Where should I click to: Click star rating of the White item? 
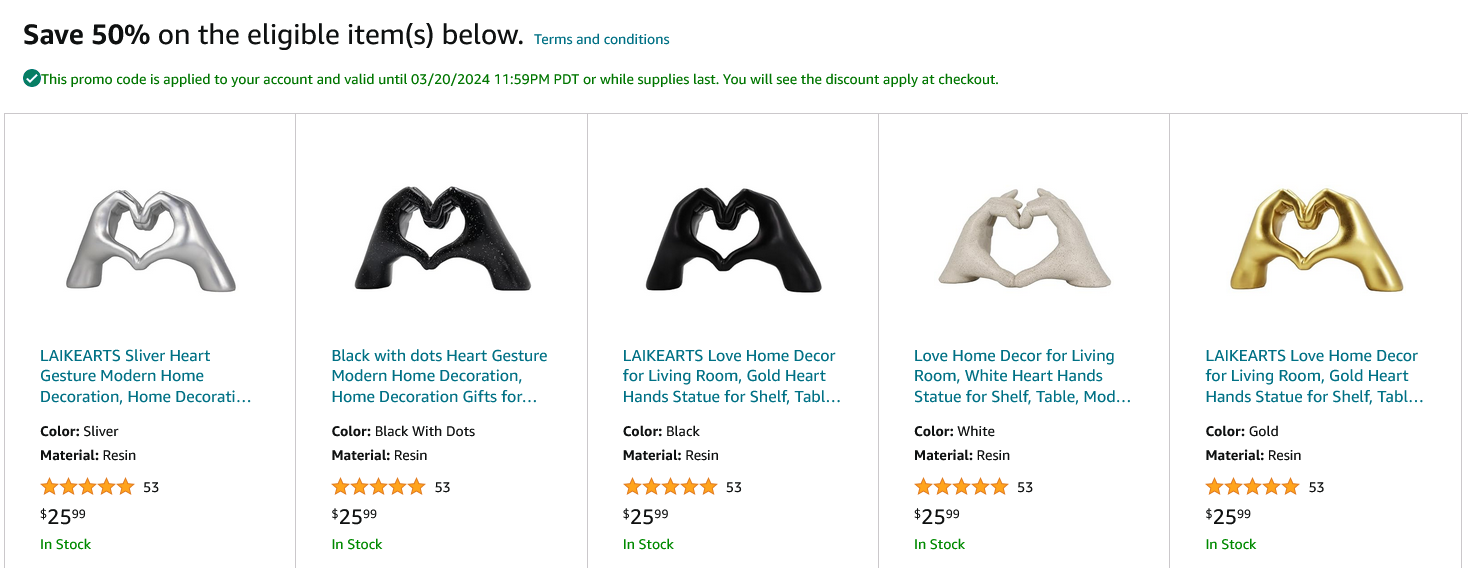point(961,487)
